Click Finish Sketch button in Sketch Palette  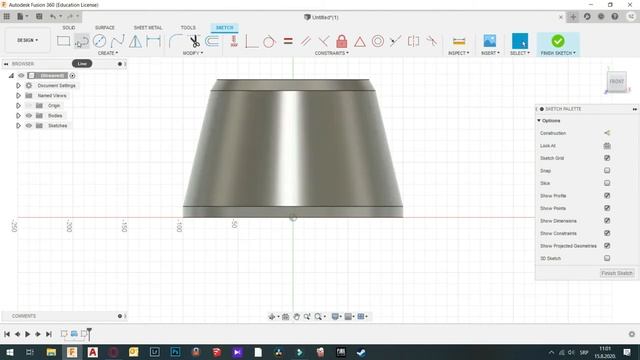[617, 273]
